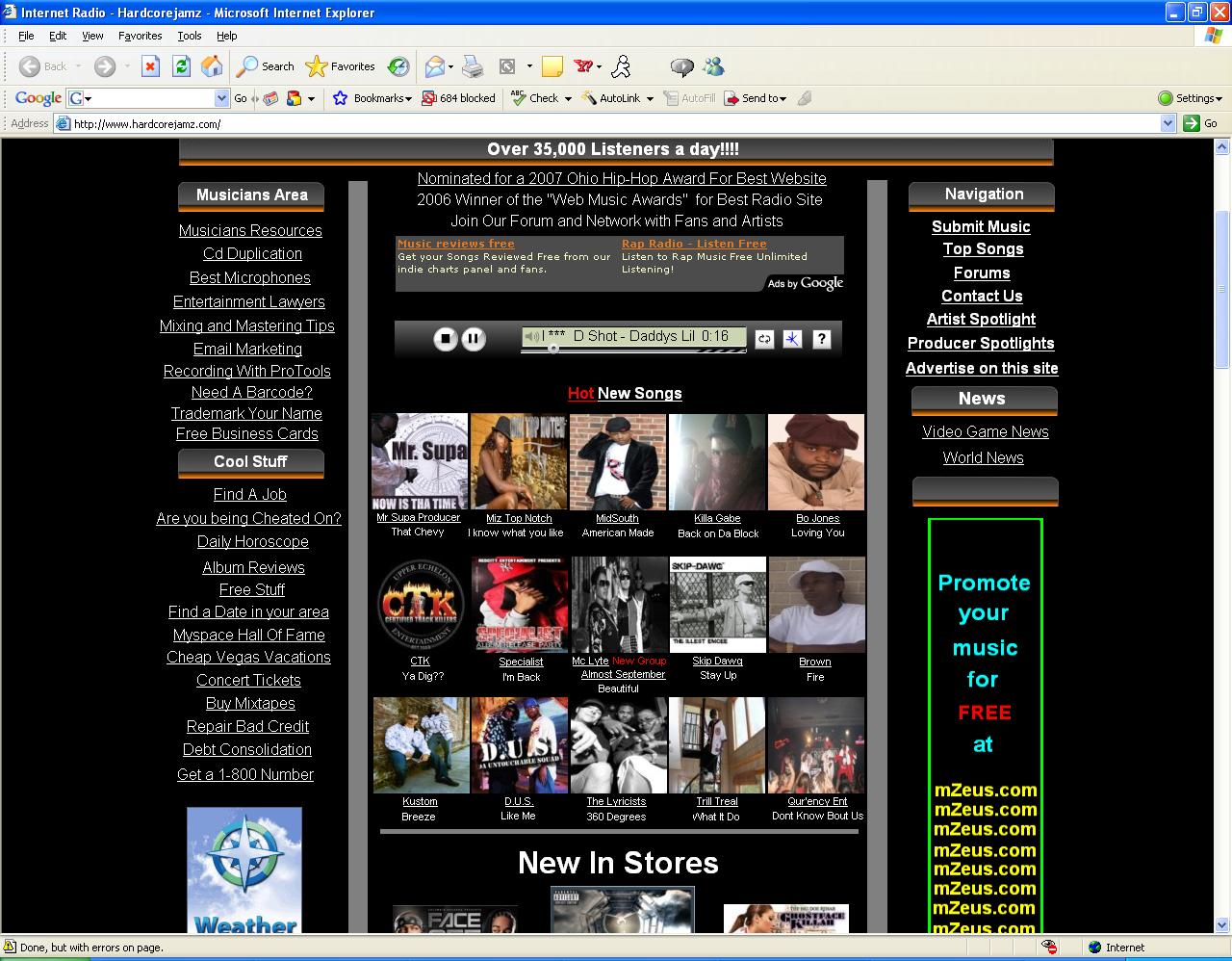Expand the Mail button dropdown arrow
The height and width of the screenshot is (961, 1232).
point(450,66)
